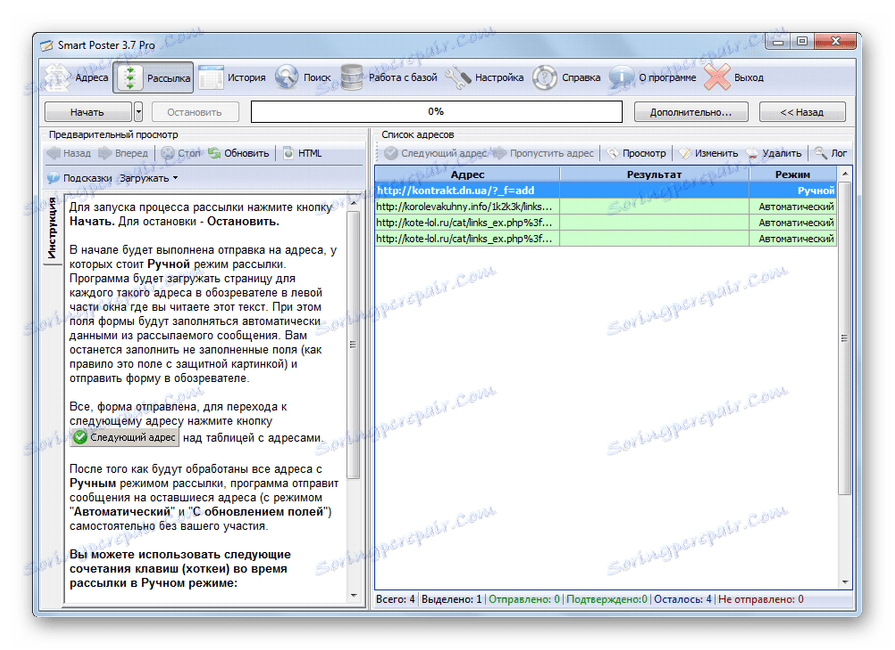Click status entry Выделено: 1
This screenshot has height=650, width=895.
(451, 599)
